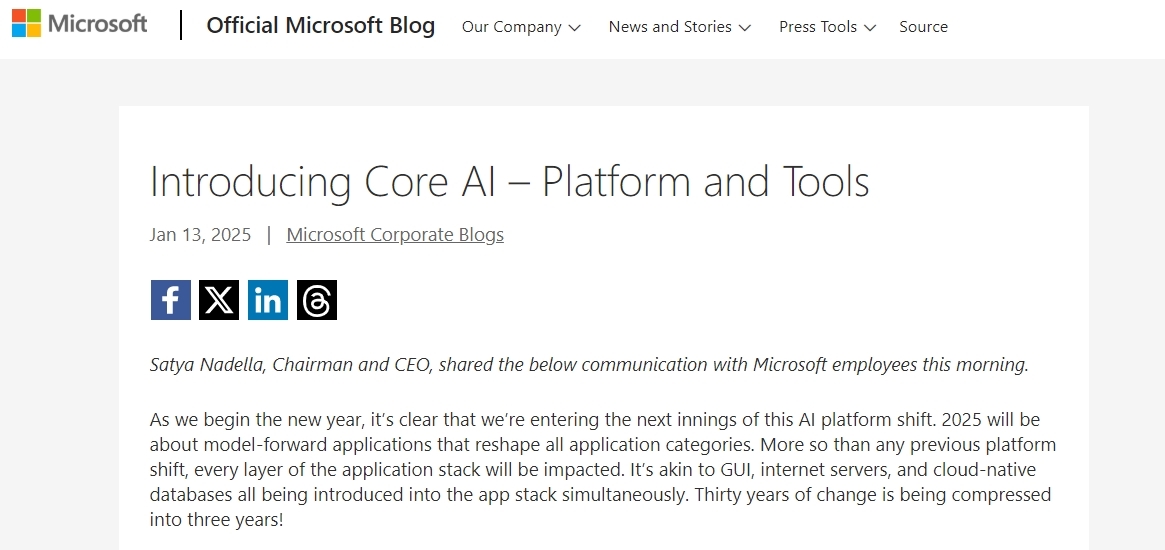The height and width of the screenshot is (550, 1165).
Task: Go to Official Microsoft Blog home
Action: [x=320, y=26]
